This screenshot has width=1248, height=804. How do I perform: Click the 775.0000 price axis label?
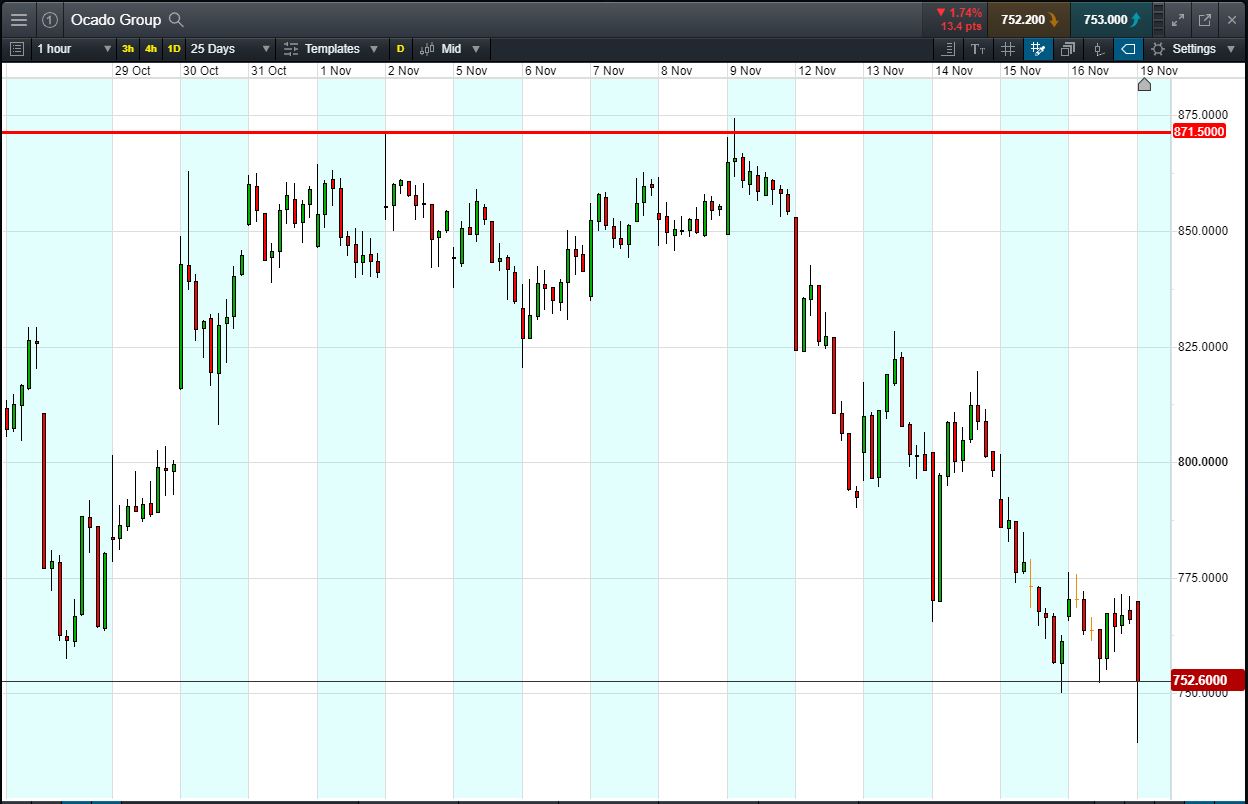click(x=1202, y=578)
